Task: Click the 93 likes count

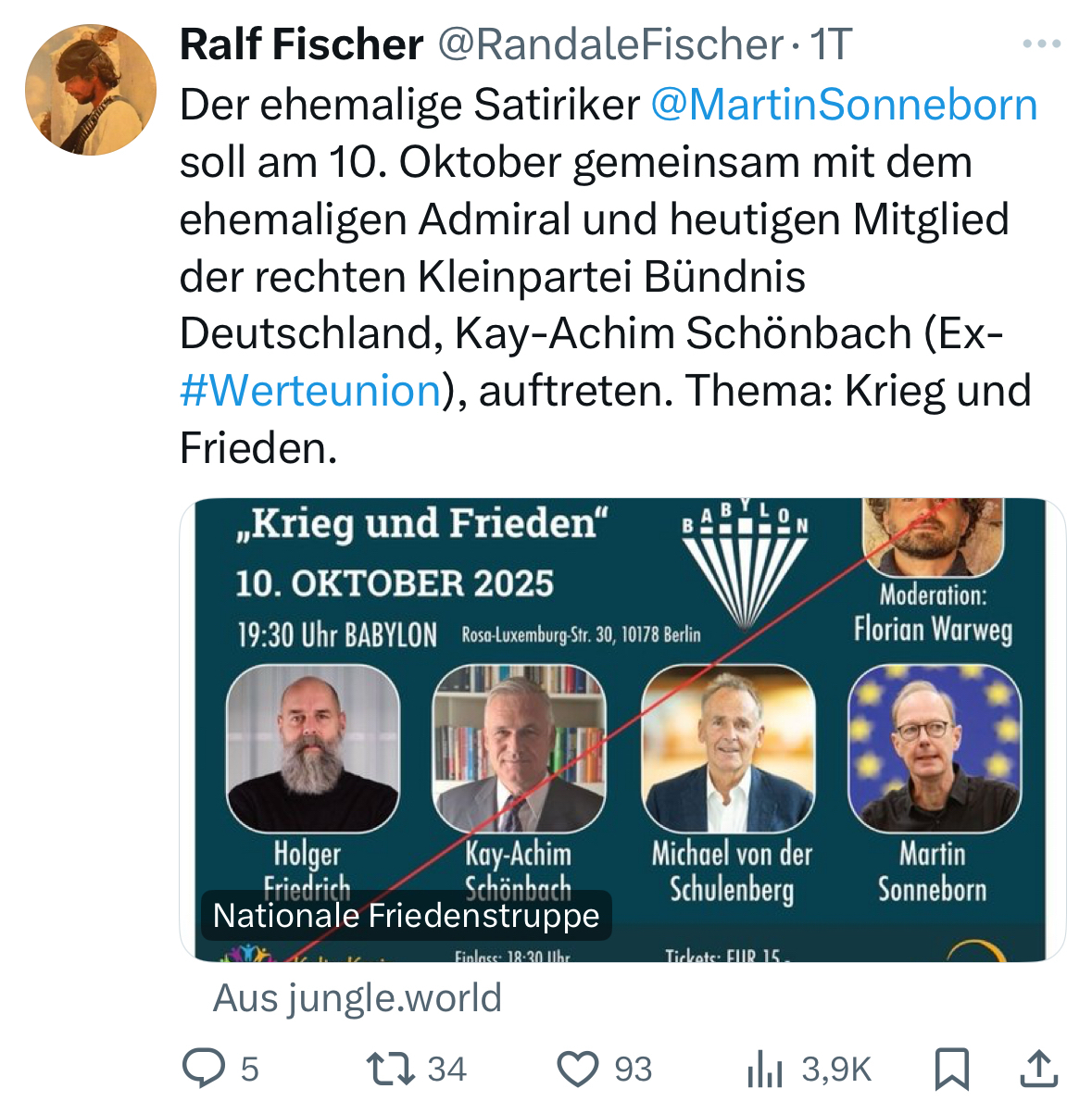Action: [634, 1070]
